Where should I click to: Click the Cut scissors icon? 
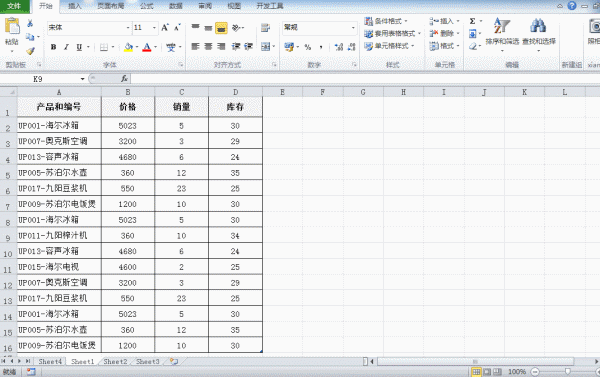click(30, 23)
